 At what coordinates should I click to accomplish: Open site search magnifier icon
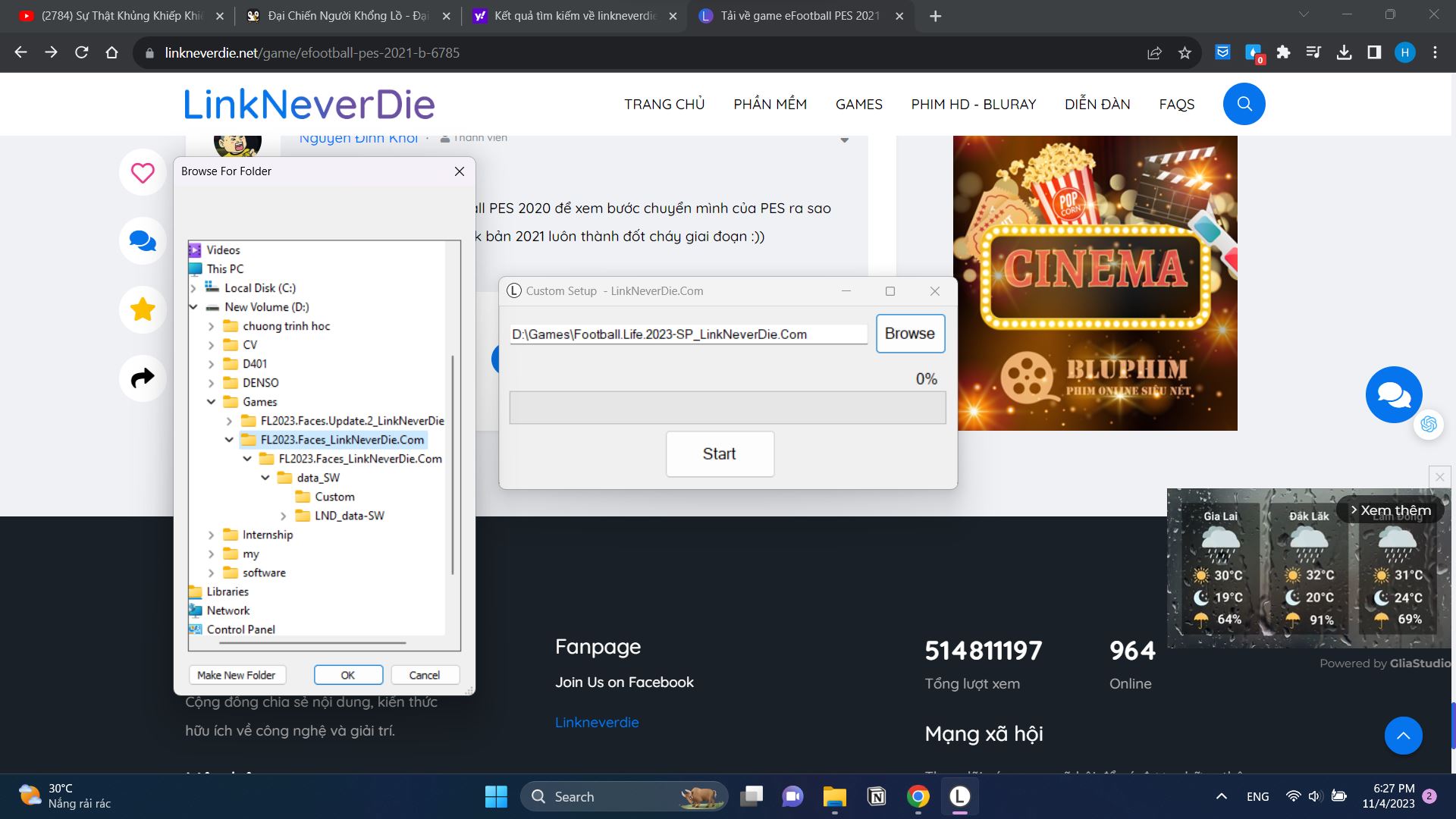(1244, 104)
